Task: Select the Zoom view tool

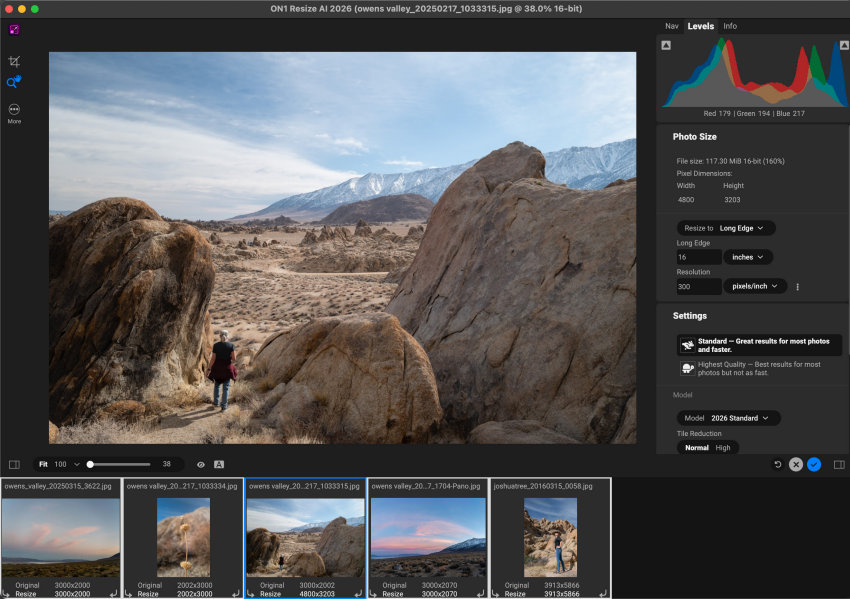Action: click(14, 82)
